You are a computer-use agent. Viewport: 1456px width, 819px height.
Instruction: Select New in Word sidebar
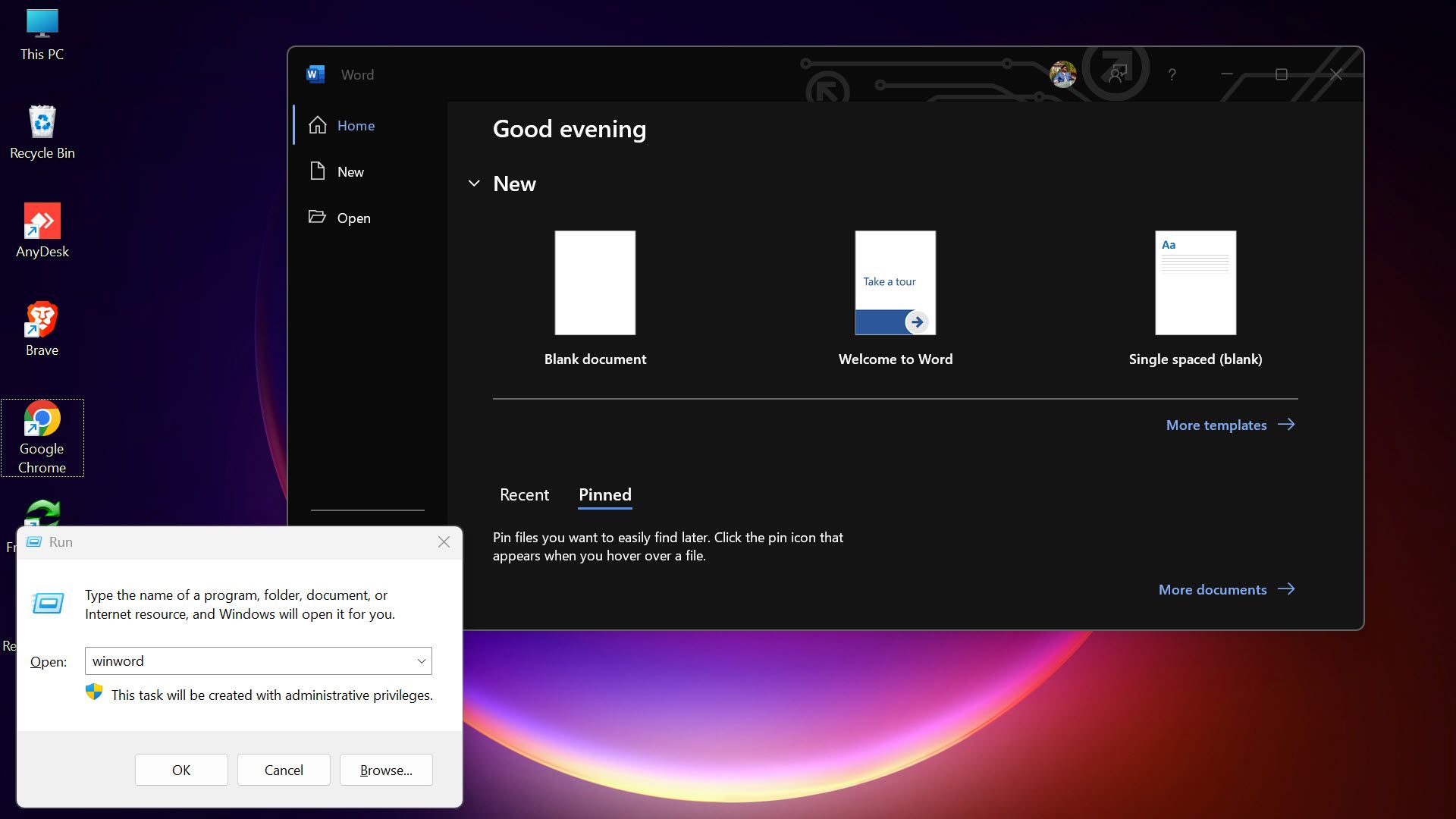pos(369,171)
